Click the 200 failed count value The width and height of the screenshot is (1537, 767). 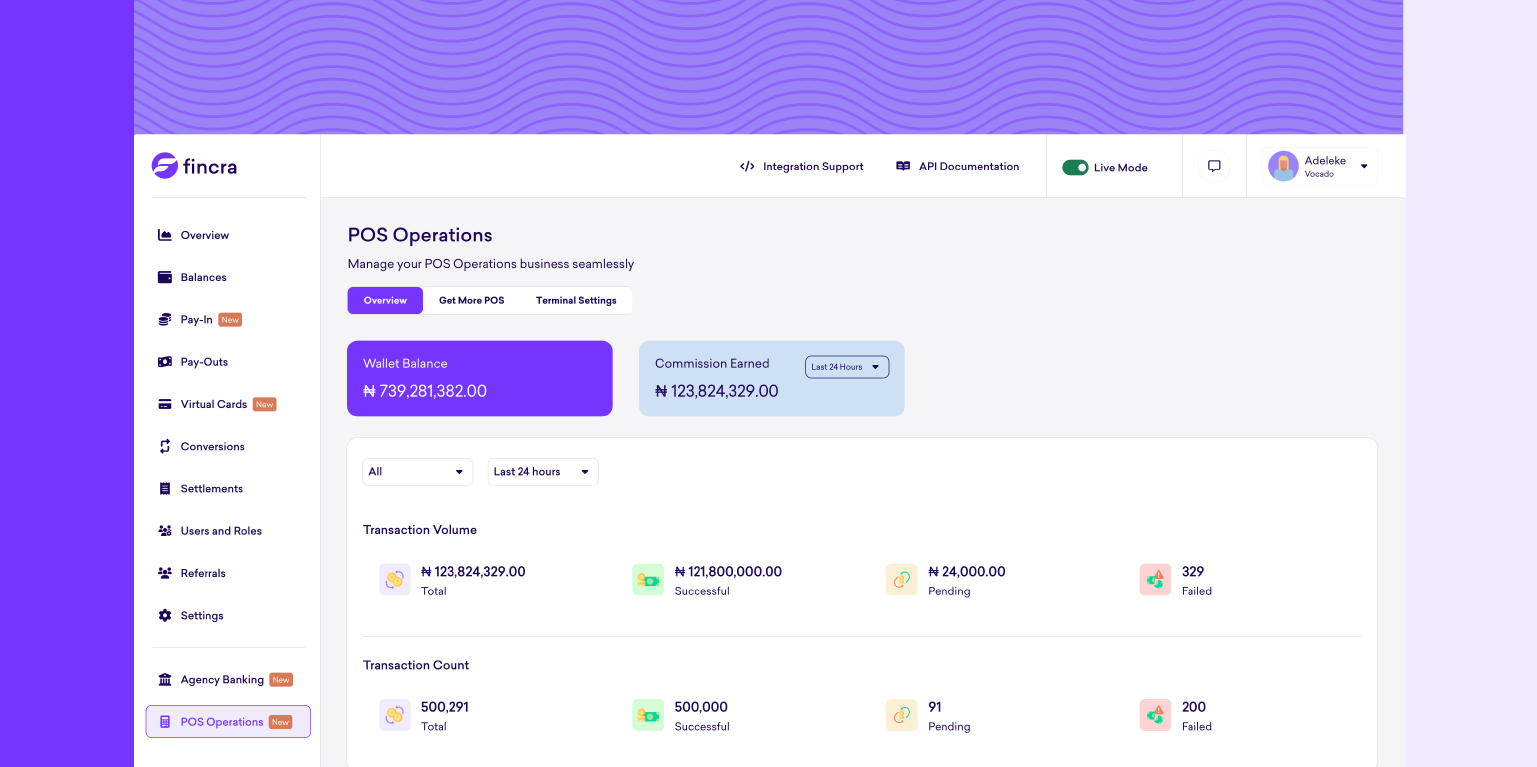point(1194,707)
